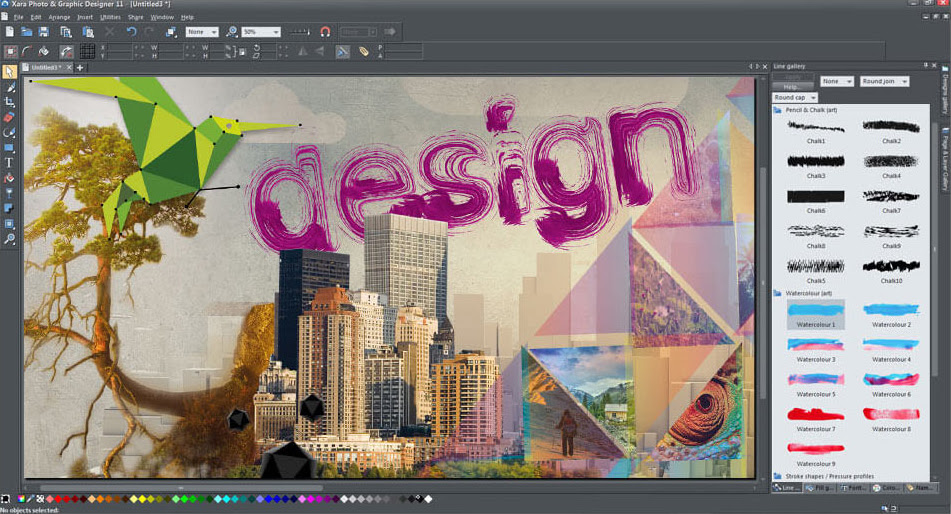This screenshot has width=951, height=514.
Task: Select the Text tool in left toolbar
Action: tap(9, 163)
